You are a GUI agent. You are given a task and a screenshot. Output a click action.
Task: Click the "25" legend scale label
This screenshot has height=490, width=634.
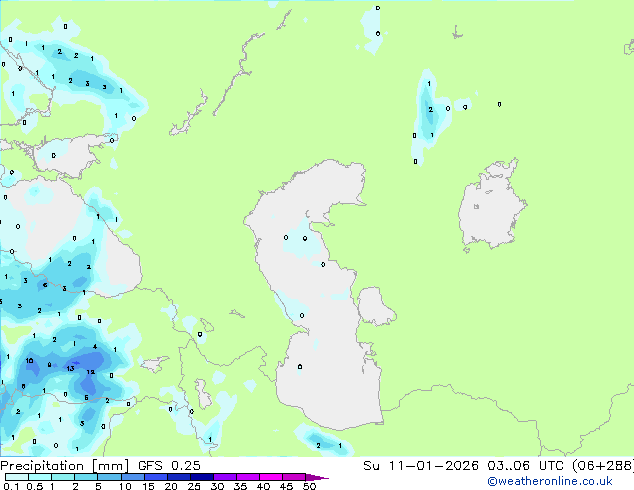point(194,486)
